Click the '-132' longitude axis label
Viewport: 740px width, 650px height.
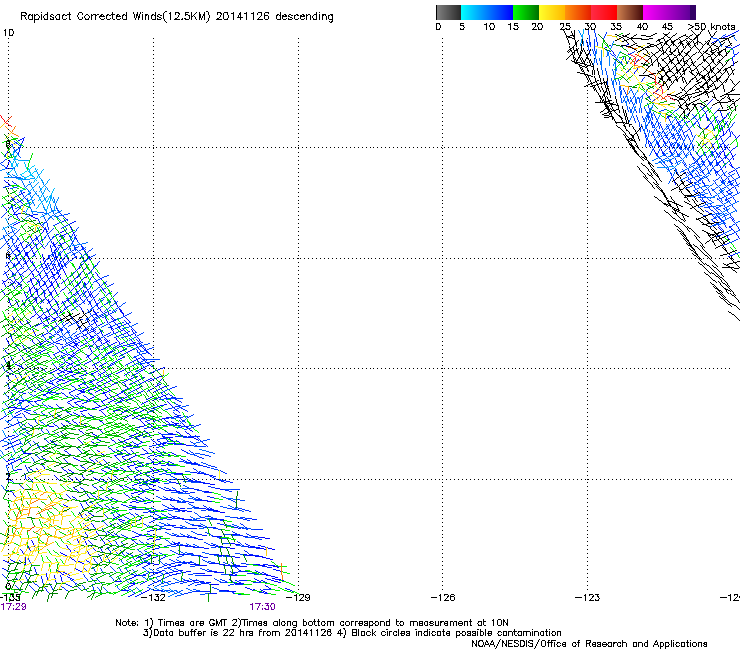coord(153,598)
